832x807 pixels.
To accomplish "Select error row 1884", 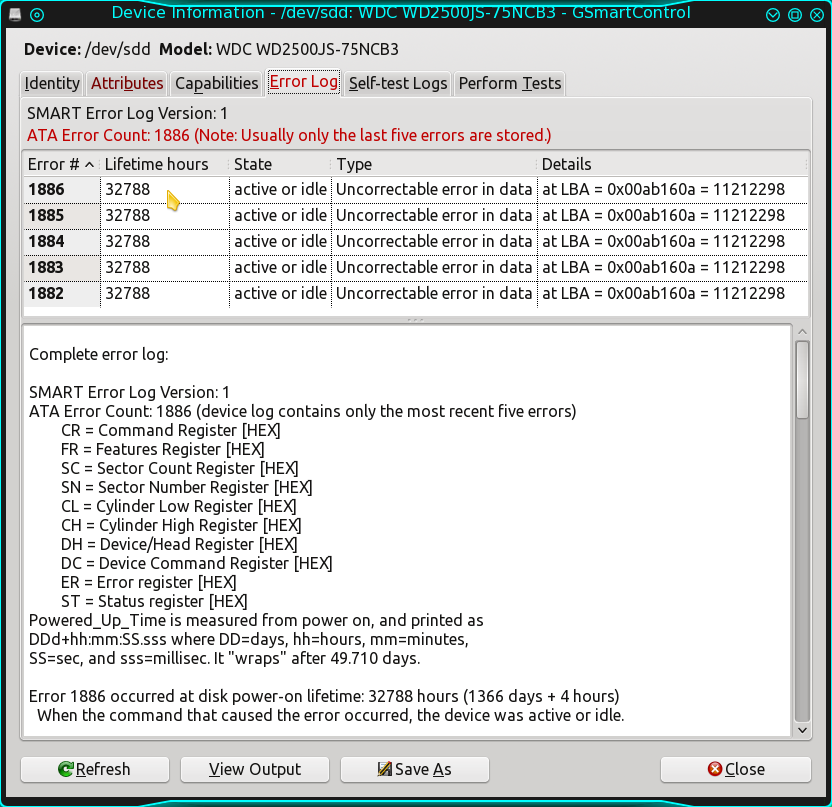I will 416,241.
